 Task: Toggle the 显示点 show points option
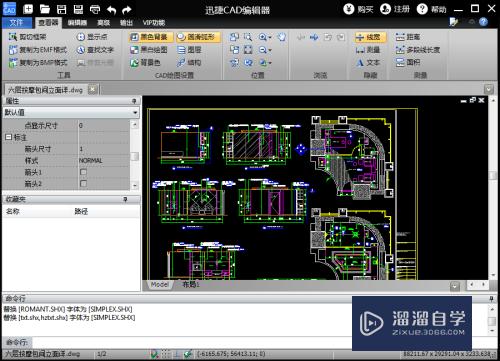[x=92, y=37]
